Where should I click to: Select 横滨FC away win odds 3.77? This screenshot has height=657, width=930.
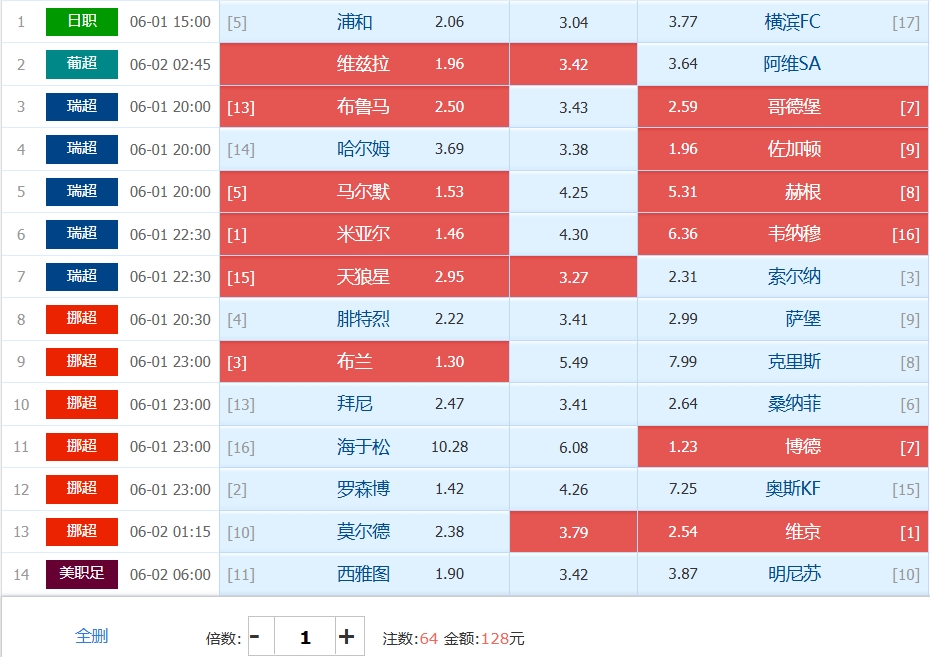pyautogui.click(x=783, y=22)
